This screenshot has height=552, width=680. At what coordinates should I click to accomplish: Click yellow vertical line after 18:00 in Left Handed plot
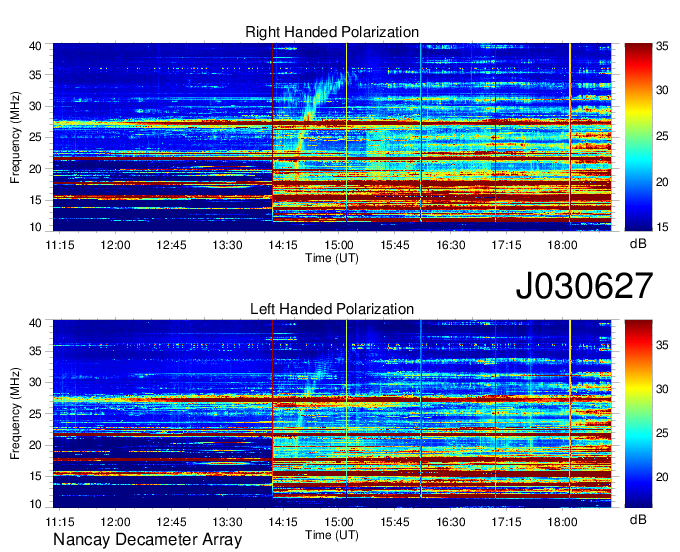[x=570, y=408]
